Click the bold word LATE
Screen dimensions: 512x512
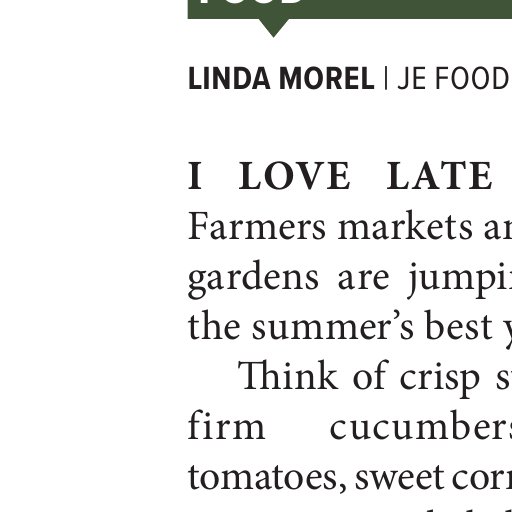click(439, 176)
